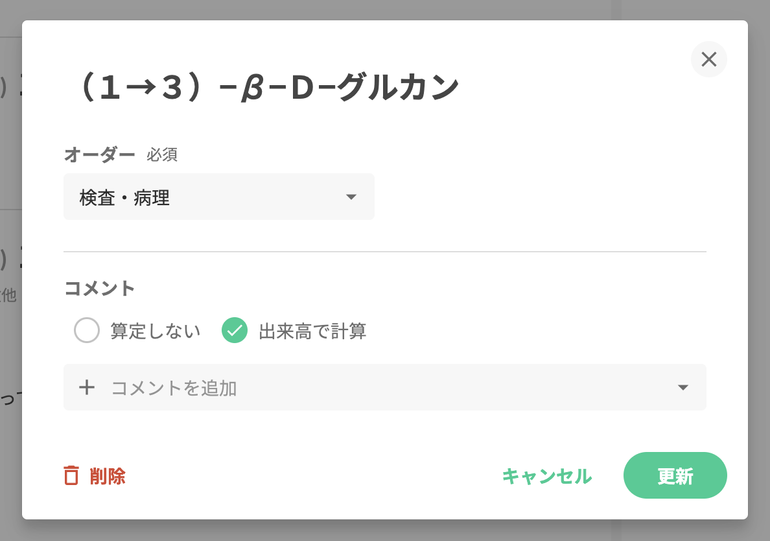Click the 出来高で計算 label text
Viewport: 770px width, 541px height.
point(312,331)
